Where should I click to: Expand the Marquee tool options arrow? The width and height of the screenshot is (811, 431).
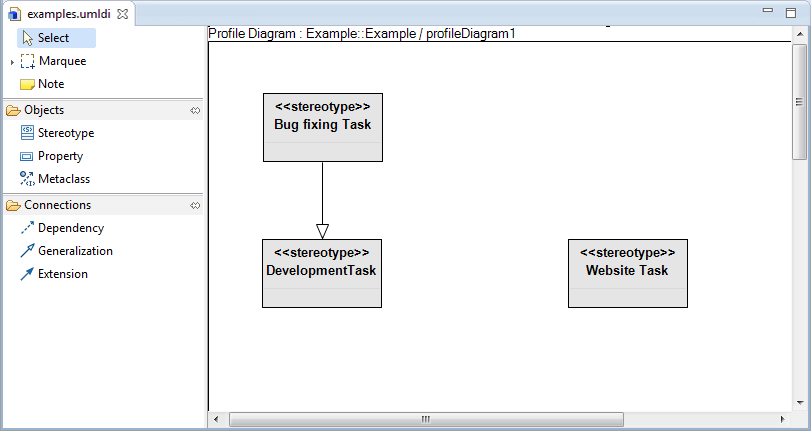12,62
